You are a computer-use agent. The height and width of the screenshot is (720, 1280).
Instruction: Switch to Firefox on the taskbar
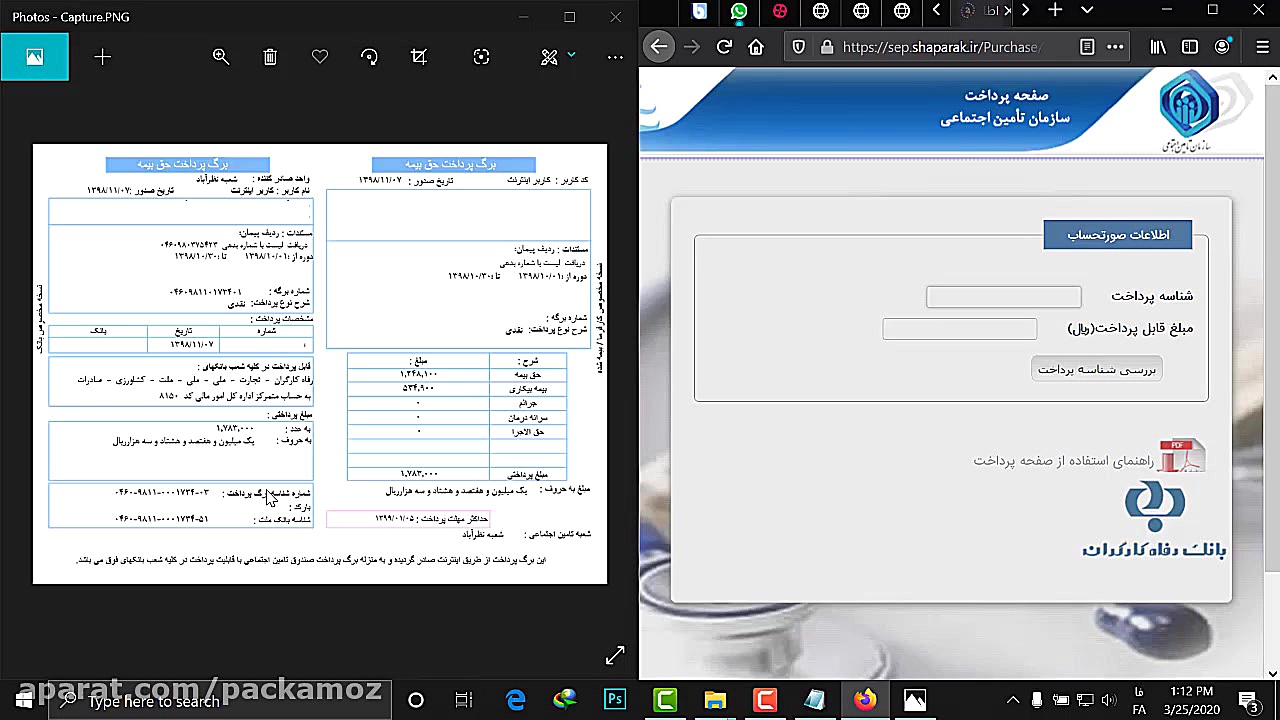pos(864,700)
